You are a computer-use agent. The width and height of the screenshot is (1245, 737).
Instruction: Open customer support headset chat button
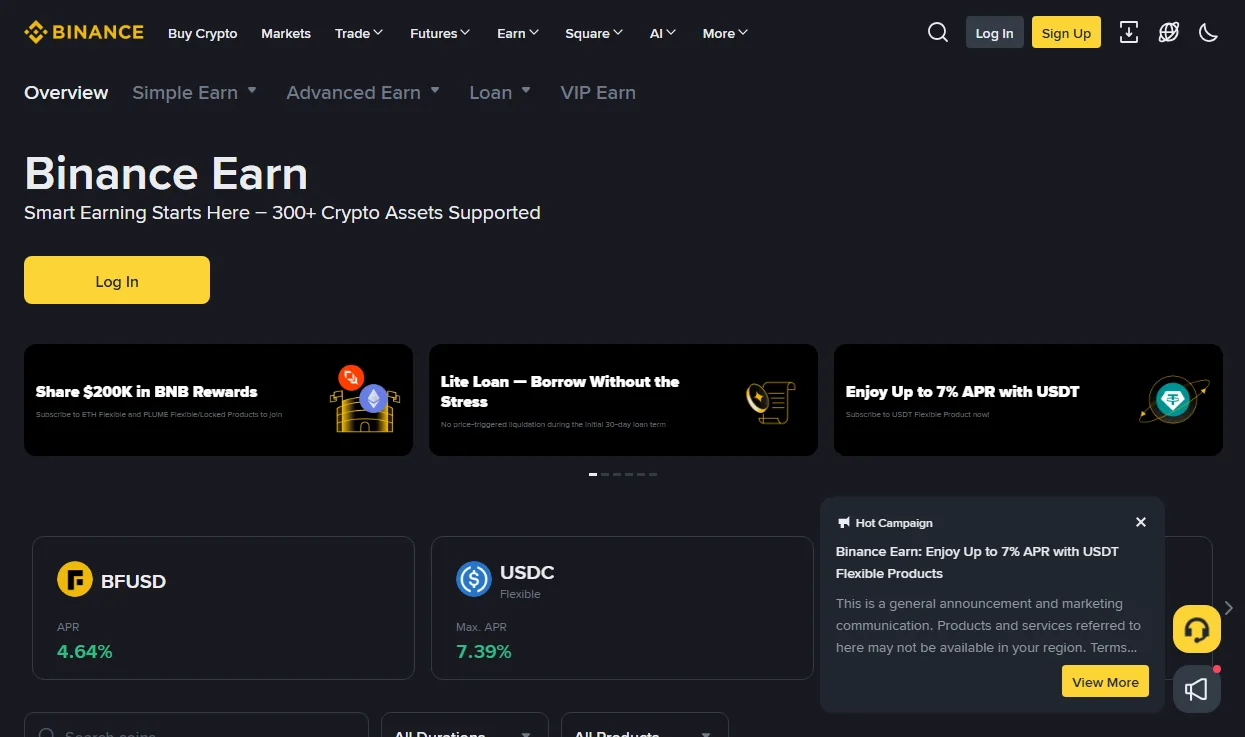pos(1197,629)
